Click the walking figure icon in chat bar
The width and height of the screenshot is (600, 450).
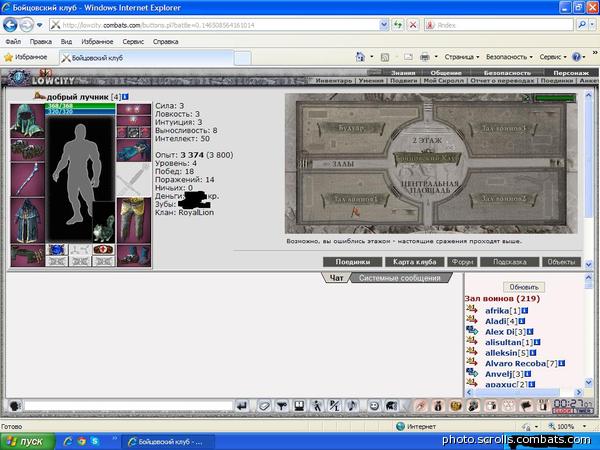point(317,406)
